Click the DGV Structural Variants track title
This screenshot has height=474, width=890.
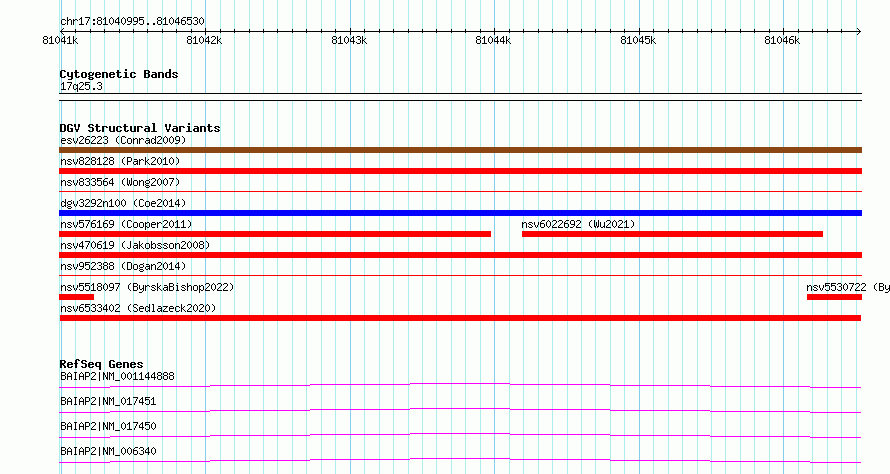140,128
